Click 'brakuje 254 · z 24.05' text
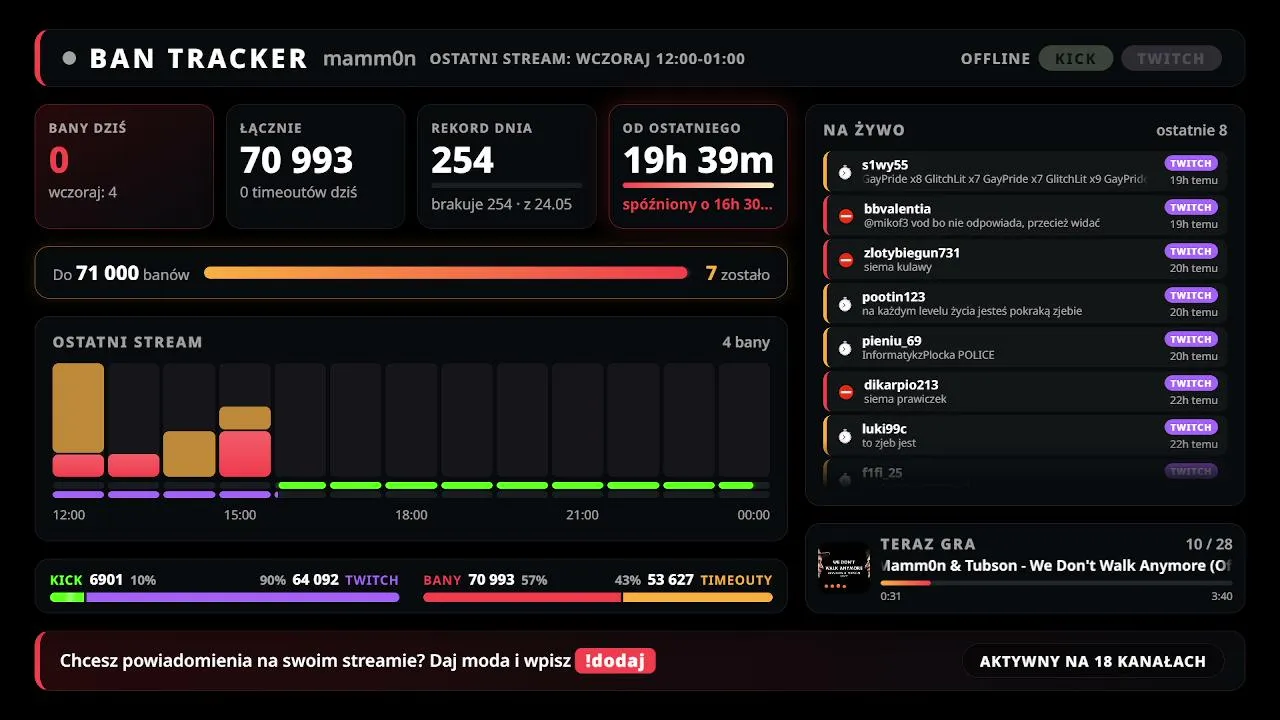The image size is (1280, 720). click(x=501, y=204)
